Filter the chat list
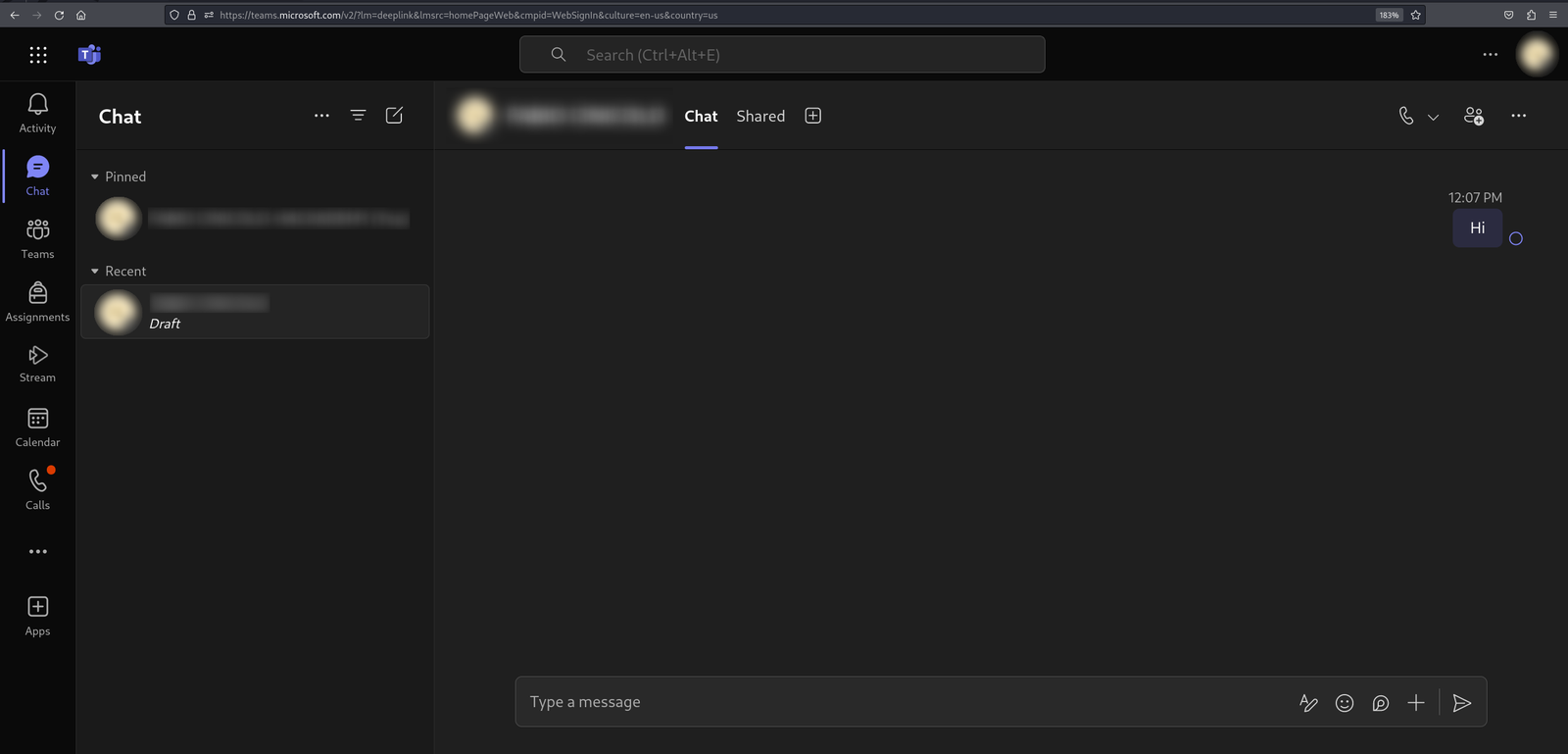 point(358,116)
